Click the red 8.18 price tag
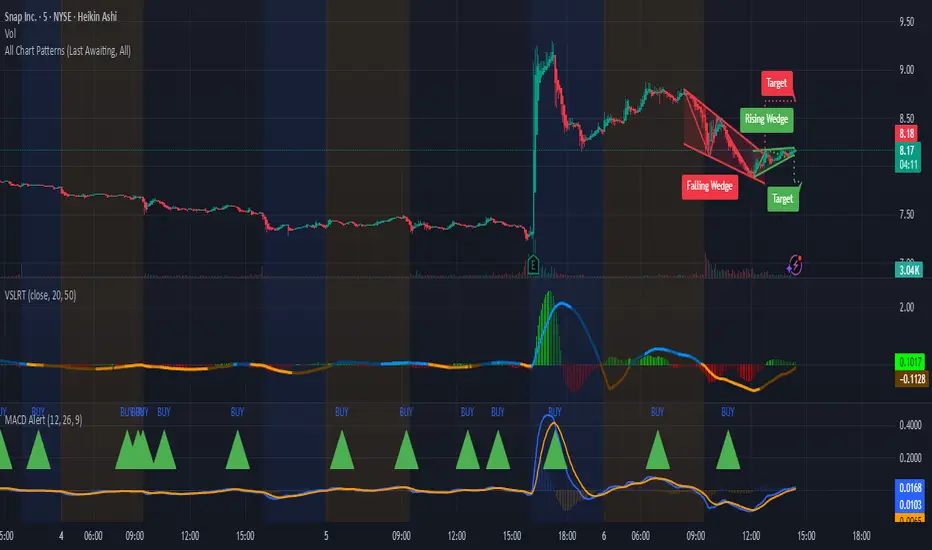This screenshot has width=932, height=550. coord(907,134)
